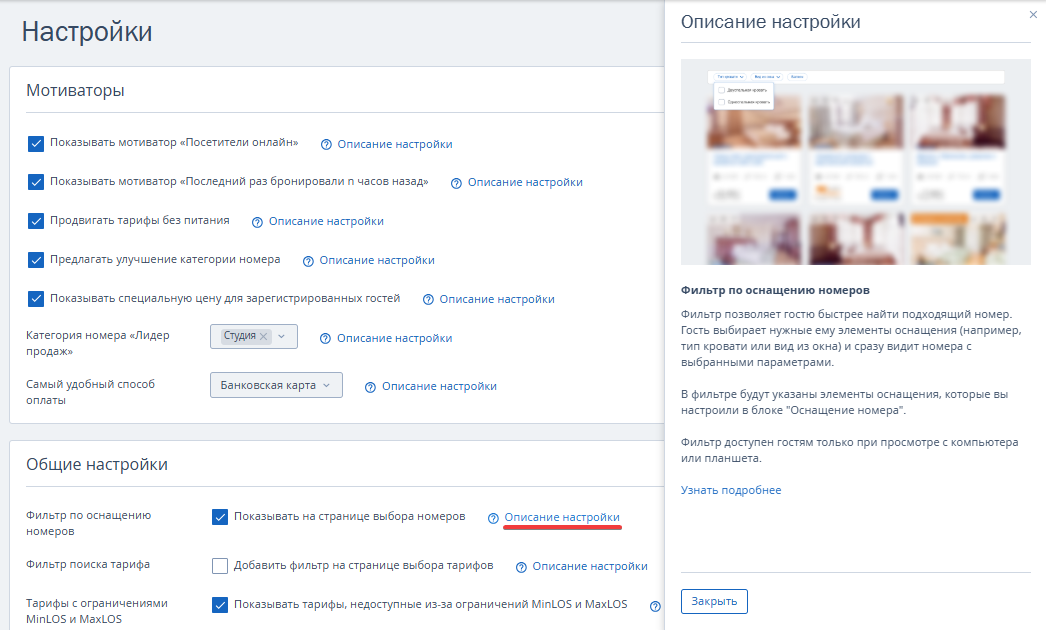Click help icon for special price for registered guests
This screenshot has width=1046, height=630.
428,300
